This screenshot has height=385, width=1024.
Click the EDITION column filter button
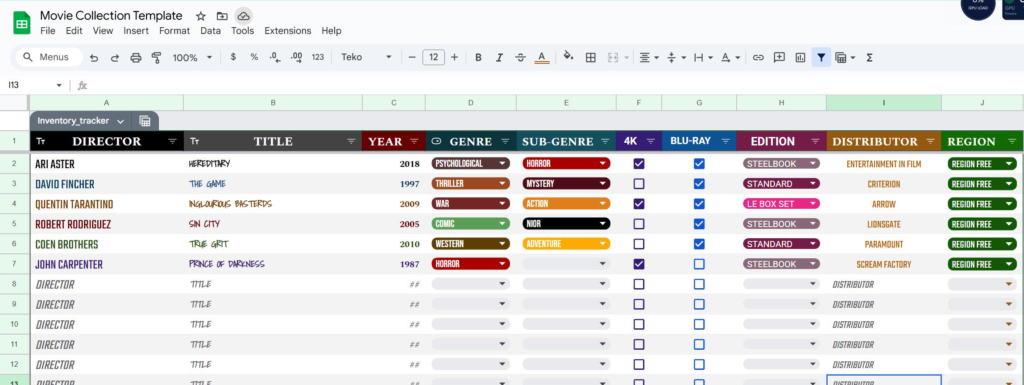(815, 142)
